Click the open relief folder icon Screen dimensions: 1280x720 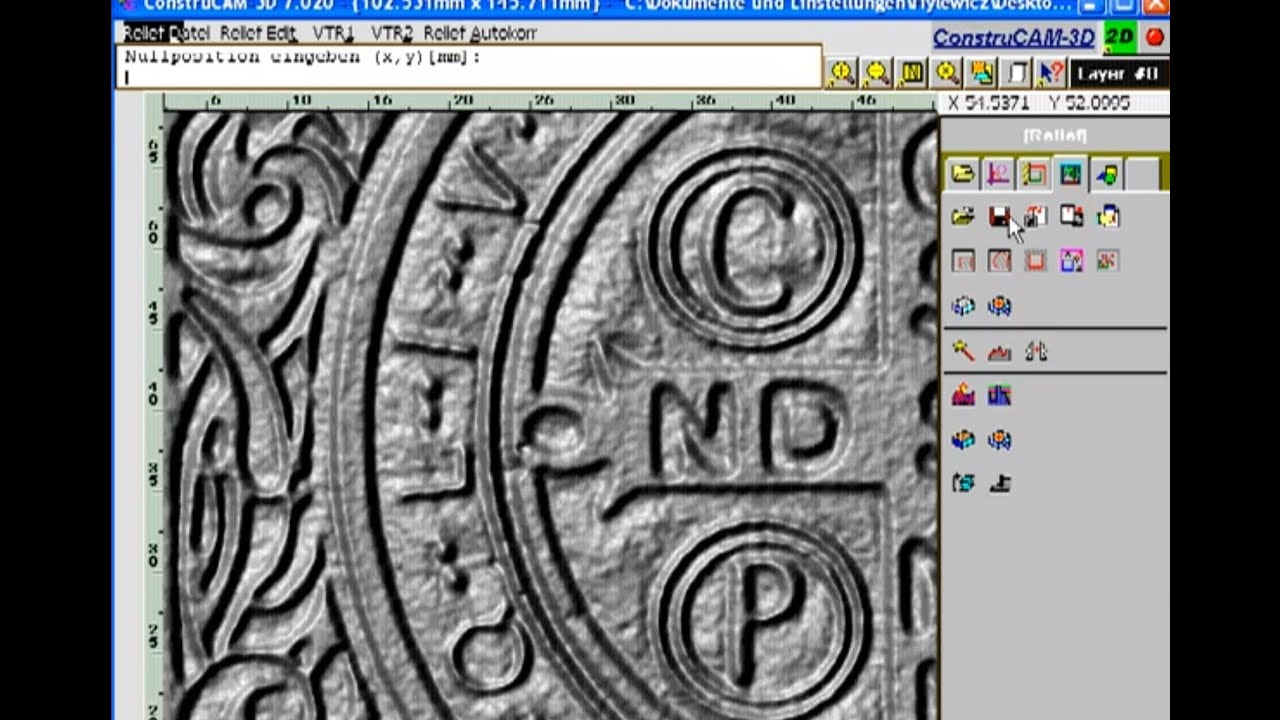pos(963,216)
